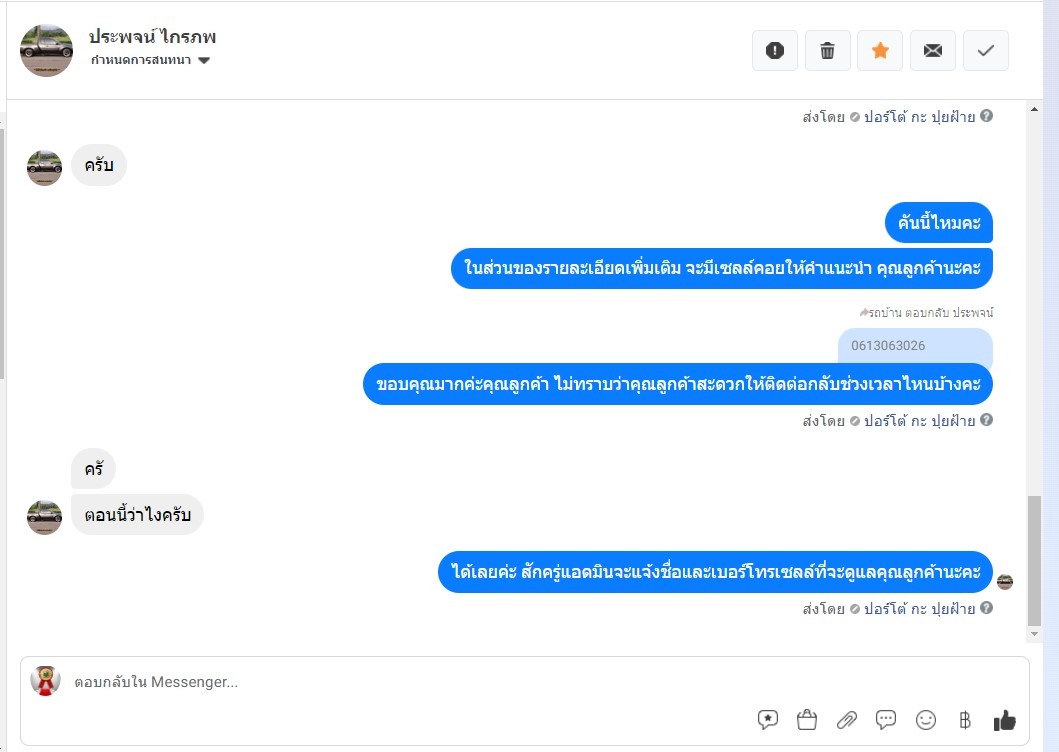Open the กำหนดการสนทนา dropdown
The height and width of the screenshot is (752, 1059).
pyautogui.click(x=150, y=60)
